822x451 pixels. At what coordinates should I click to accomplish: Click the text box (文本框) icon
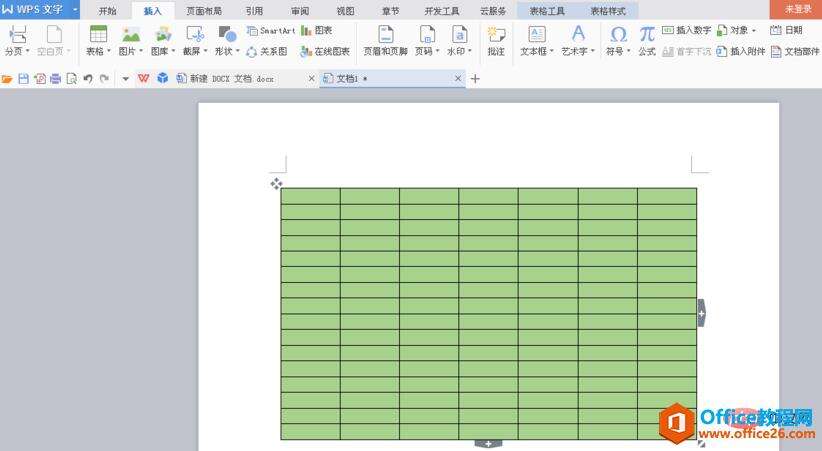tap(536, 35)
